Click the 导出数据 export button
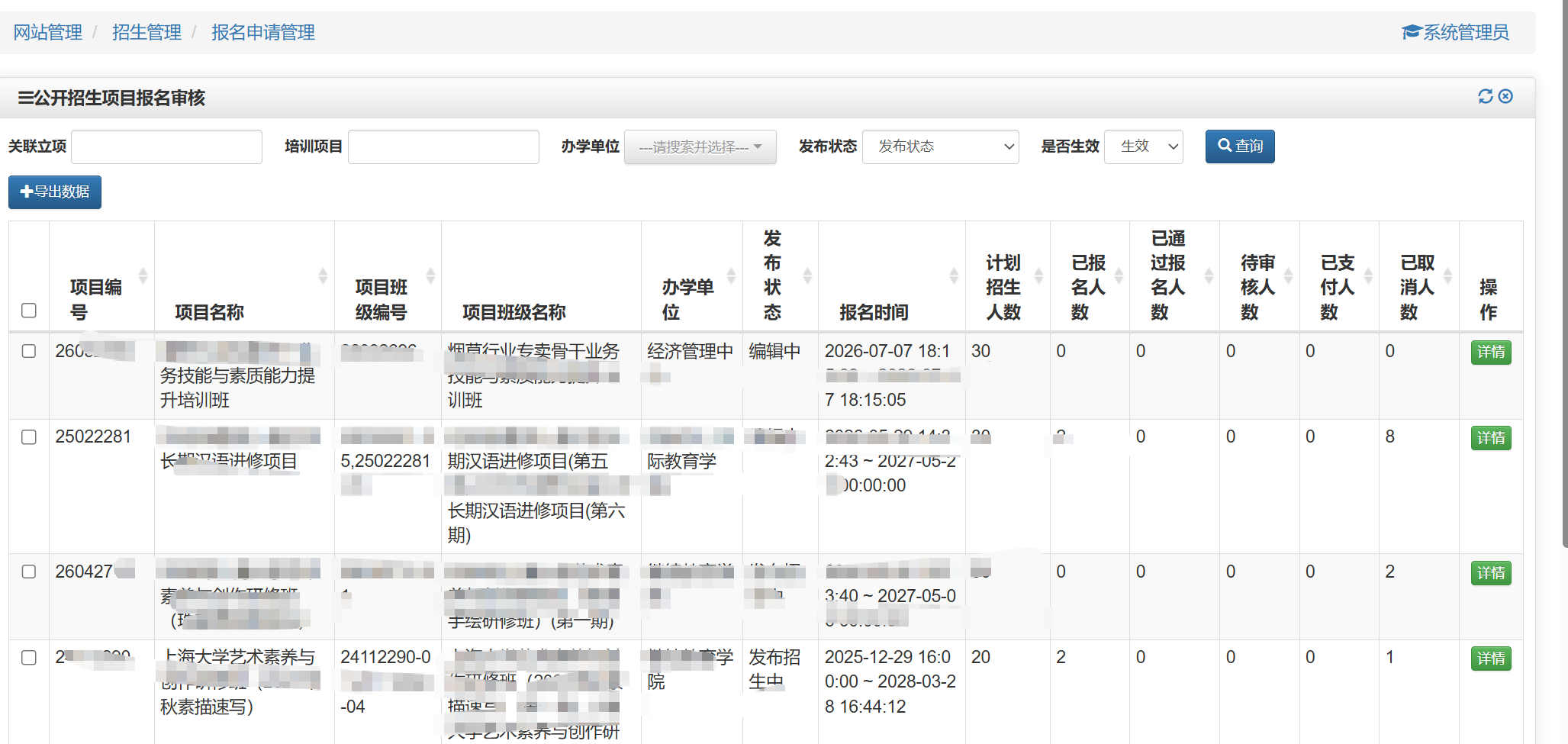Viewport: 1568px width, 744px height. pos(55,192)
